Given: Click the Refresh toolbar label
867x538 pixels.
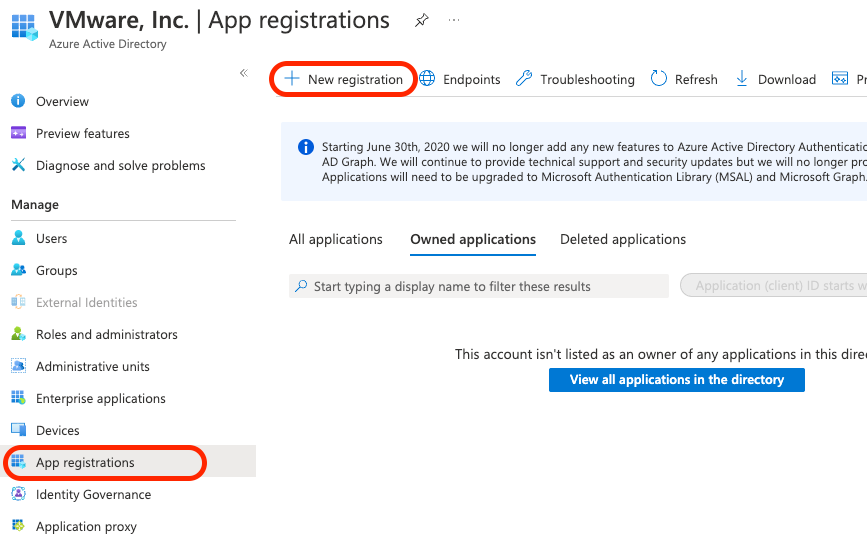Looking at the screenshot, I should pyautogui.click(x=696, y=80).
